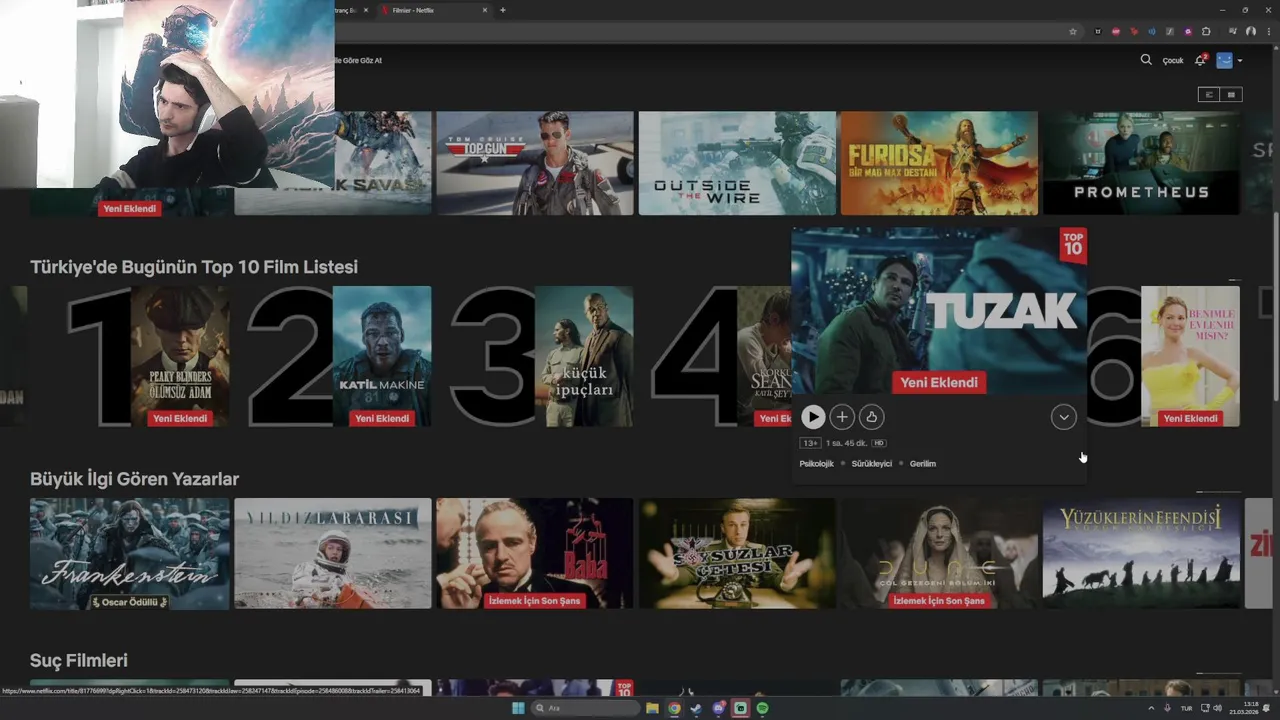Image resolution: width=1280 pixels, height=720 pixels.
Task: Open the taskbar volume control
Action: coord(1217,708)
